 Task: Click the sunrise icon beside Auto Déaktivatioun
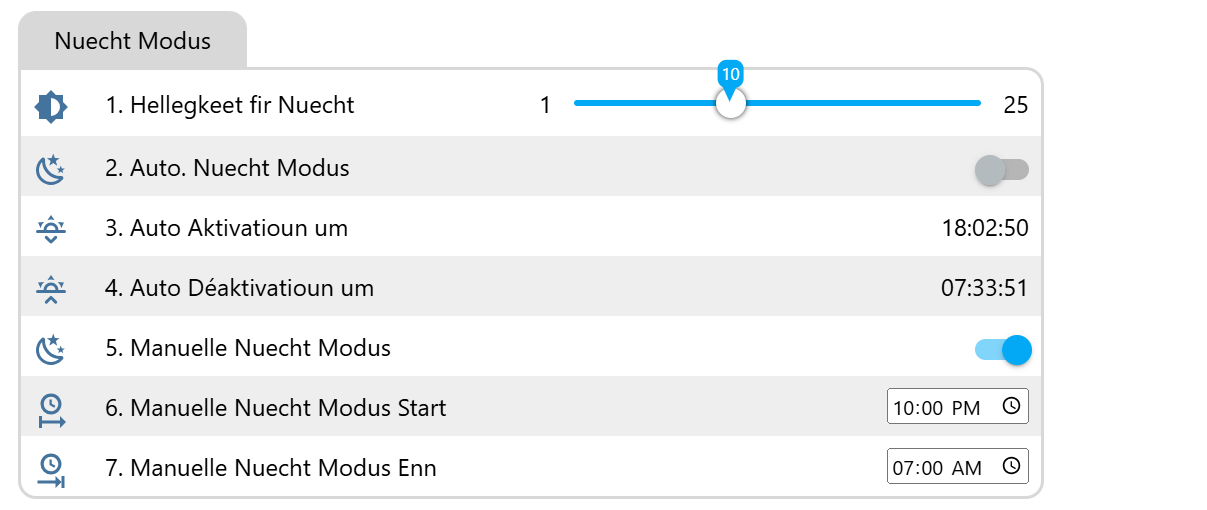(x=51, y=289)
